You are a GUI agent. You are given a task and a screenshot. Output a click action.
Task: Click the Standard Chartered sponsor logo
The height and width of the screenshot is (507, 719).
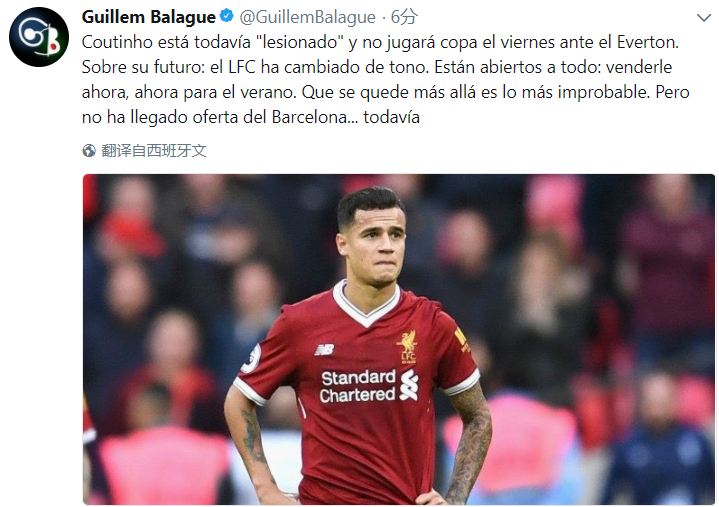(x=369, y=386)
